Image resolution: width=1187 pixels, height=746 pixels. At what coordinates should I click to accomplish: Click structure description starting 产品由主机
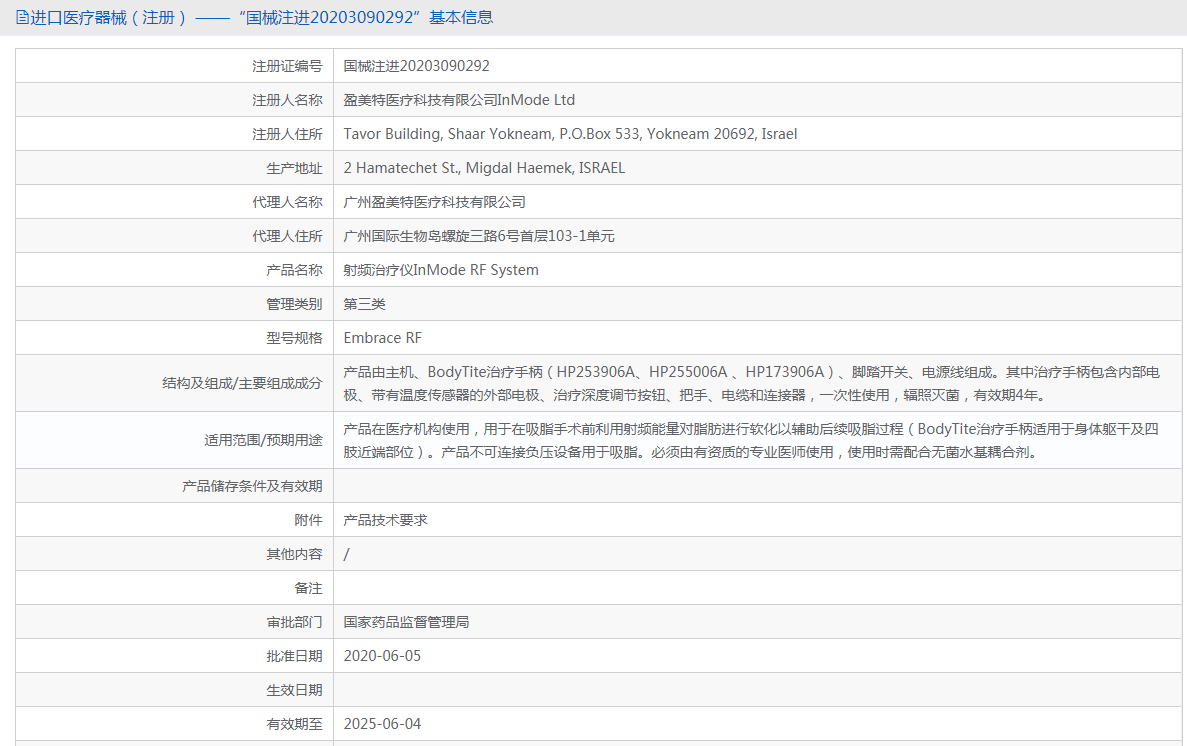752,383
